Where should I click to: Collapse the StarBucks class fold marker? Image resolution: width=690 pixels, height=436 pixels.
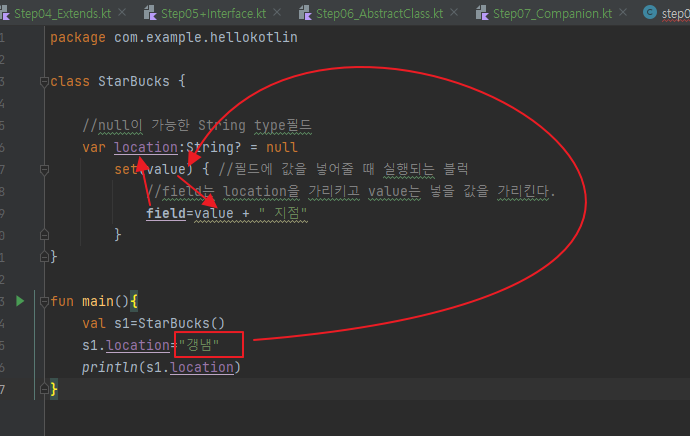[x=44, y=81]
